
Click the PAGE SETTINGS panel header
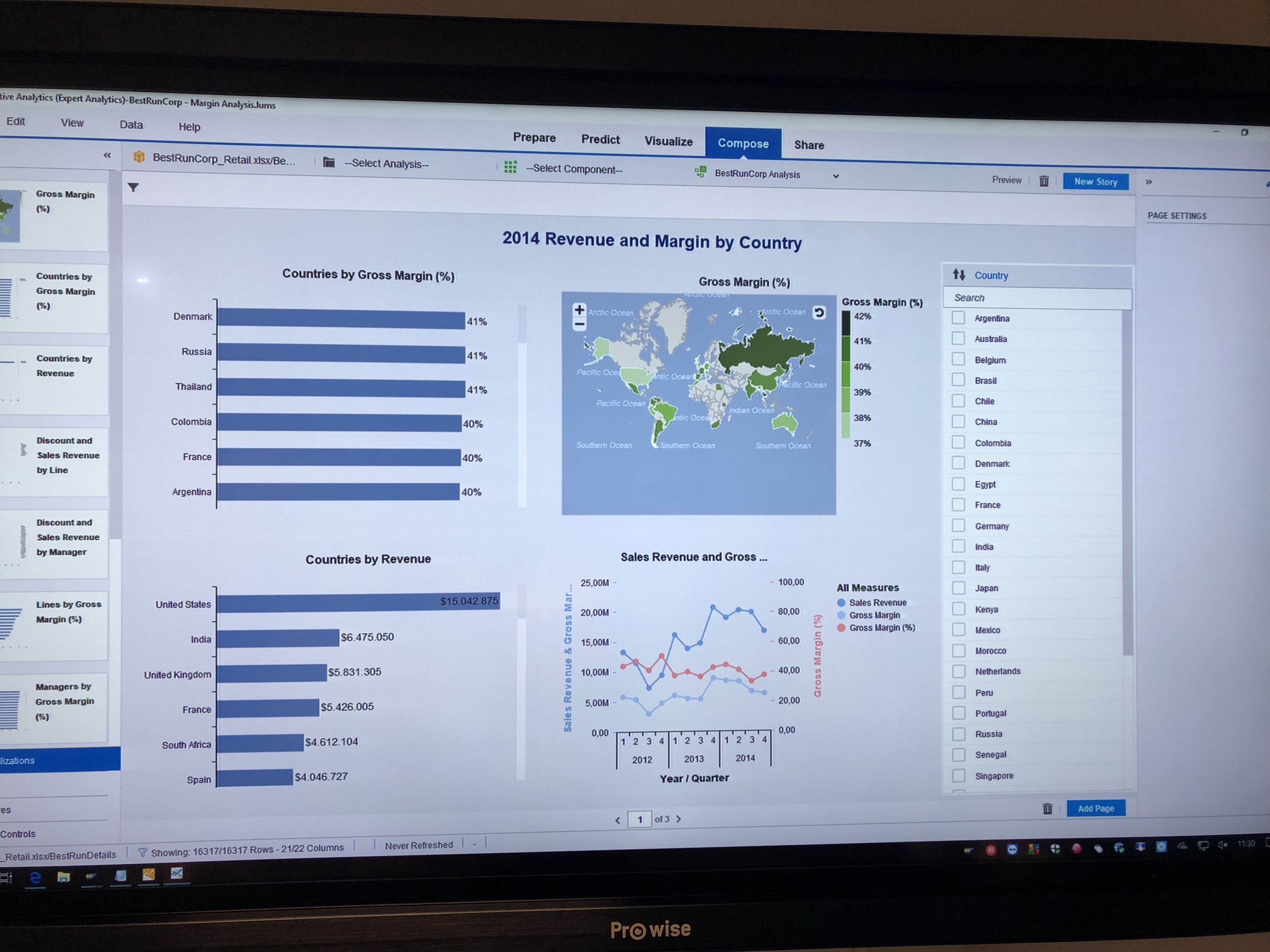(x=1176, y=216)
